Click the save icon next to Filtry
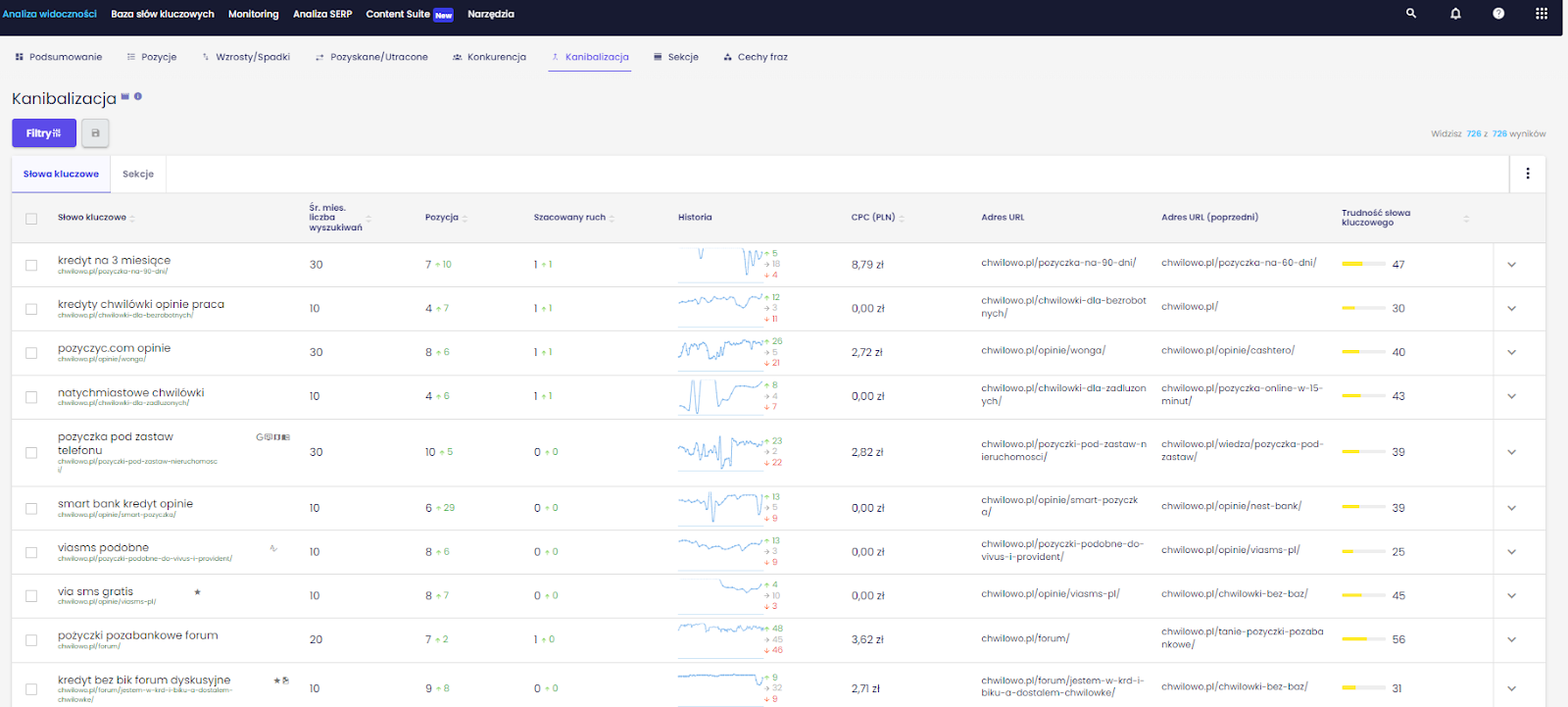The height and width of the screenshot is (707, 1568). click(95, 133)
